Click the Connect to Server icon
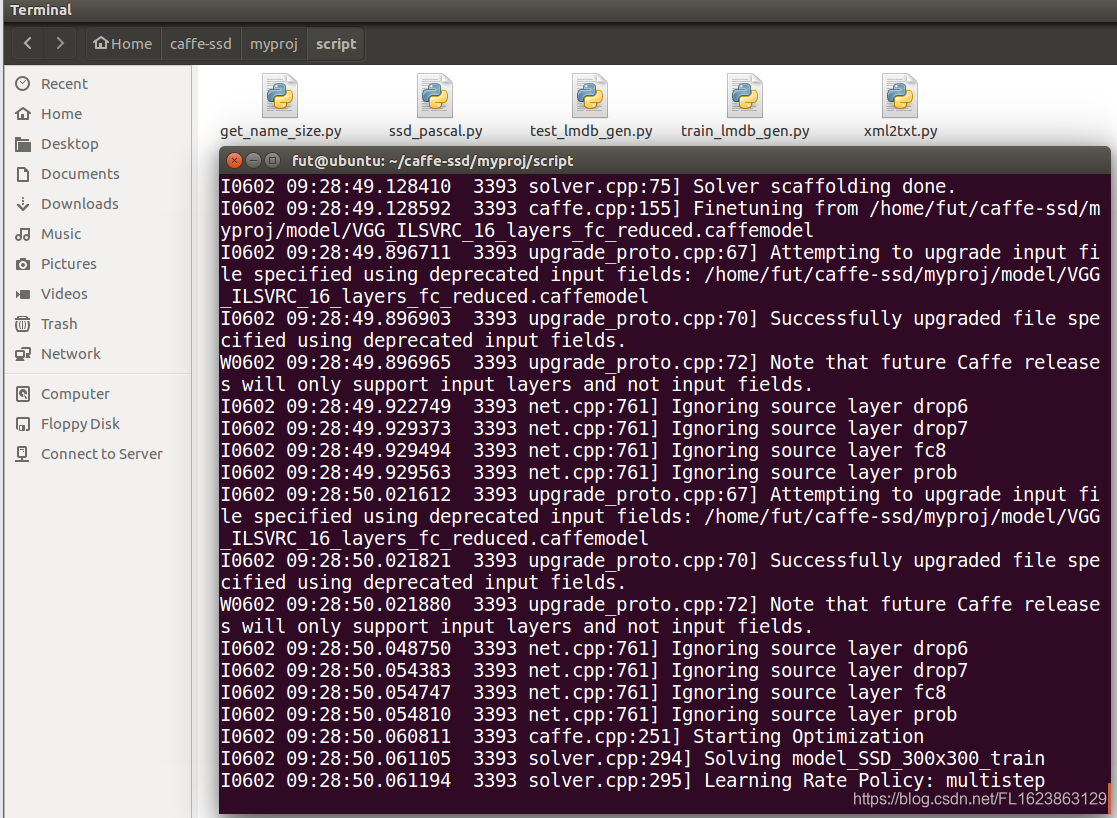This screenshot has width=1117, height=818. (23, 454)
